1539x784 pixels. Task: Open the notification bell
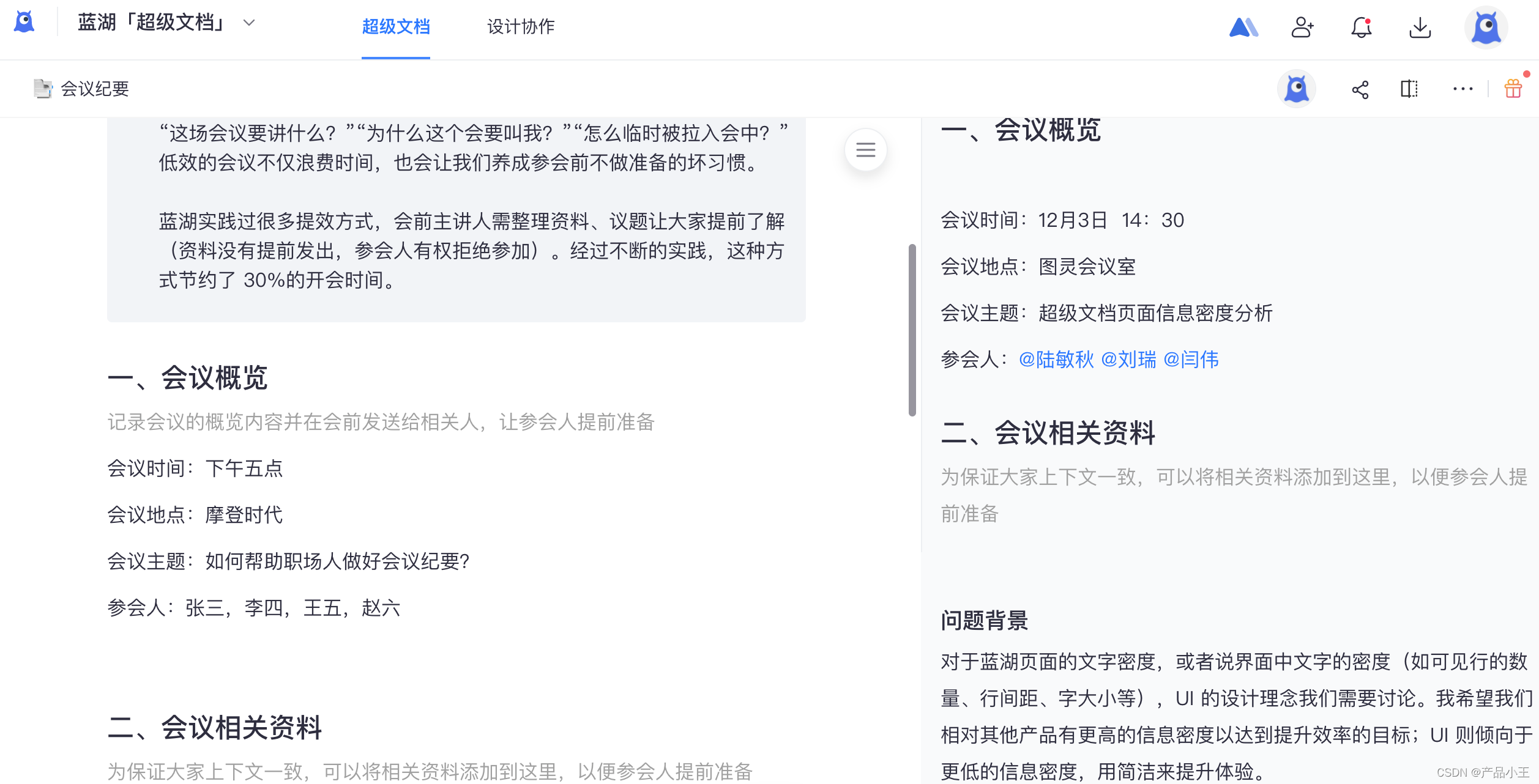coord(1361,28)
